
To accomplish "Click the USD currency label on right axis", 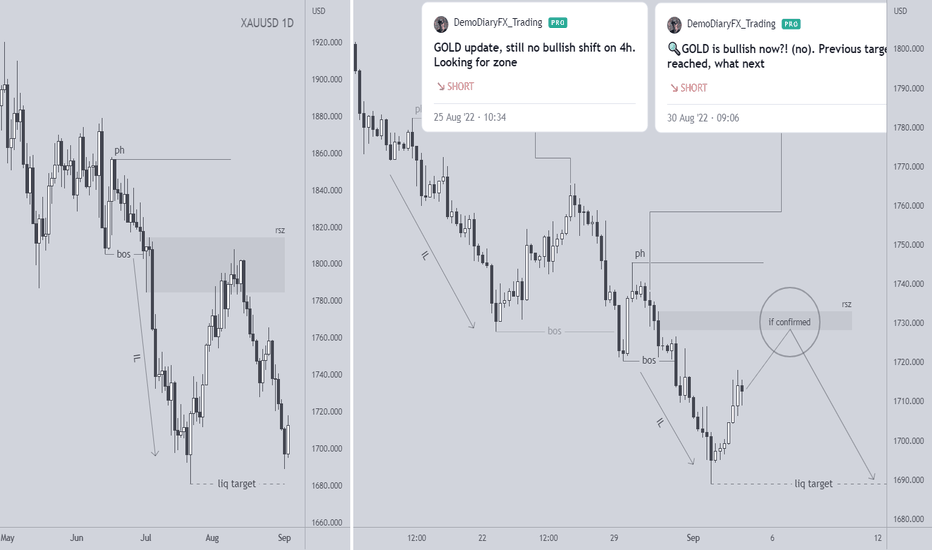I will tap(900, 11).
